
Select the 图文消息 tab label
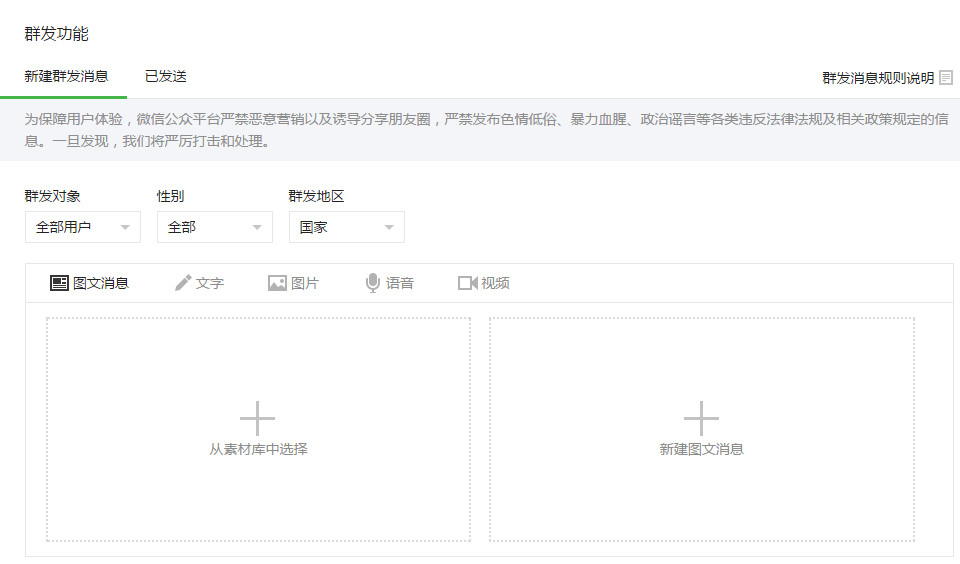click(101, 283)
